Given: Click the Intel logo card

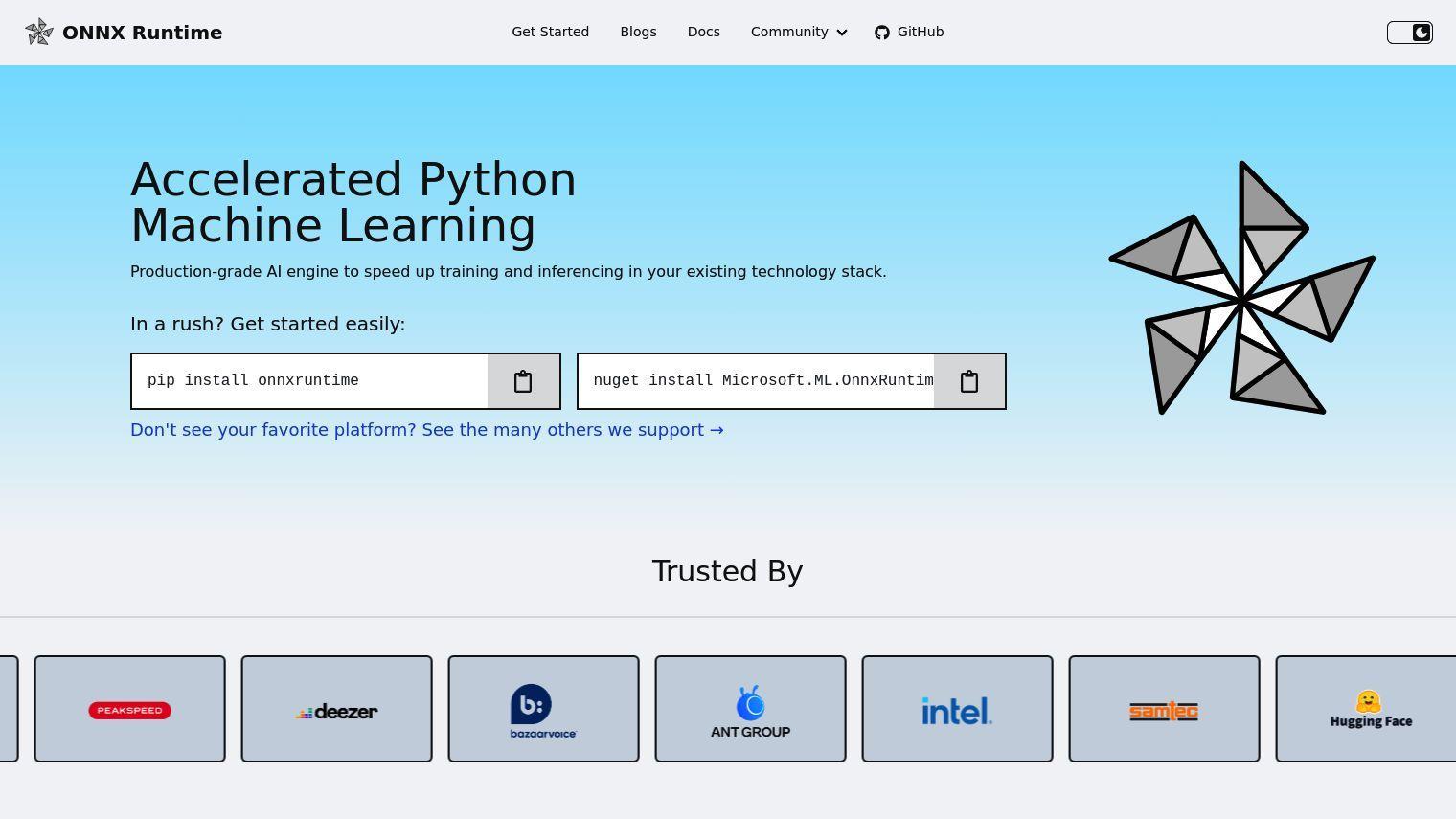Looking at the screenshot, I should click(958, 709).
